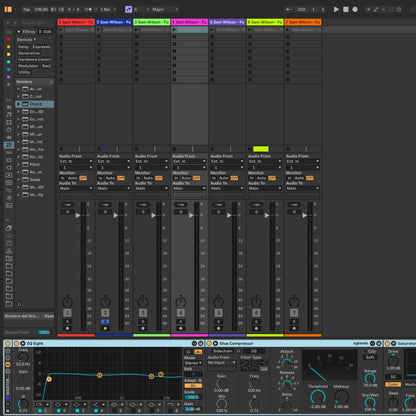
Task: Select the red collection color tag
Action: coord(9,39)
